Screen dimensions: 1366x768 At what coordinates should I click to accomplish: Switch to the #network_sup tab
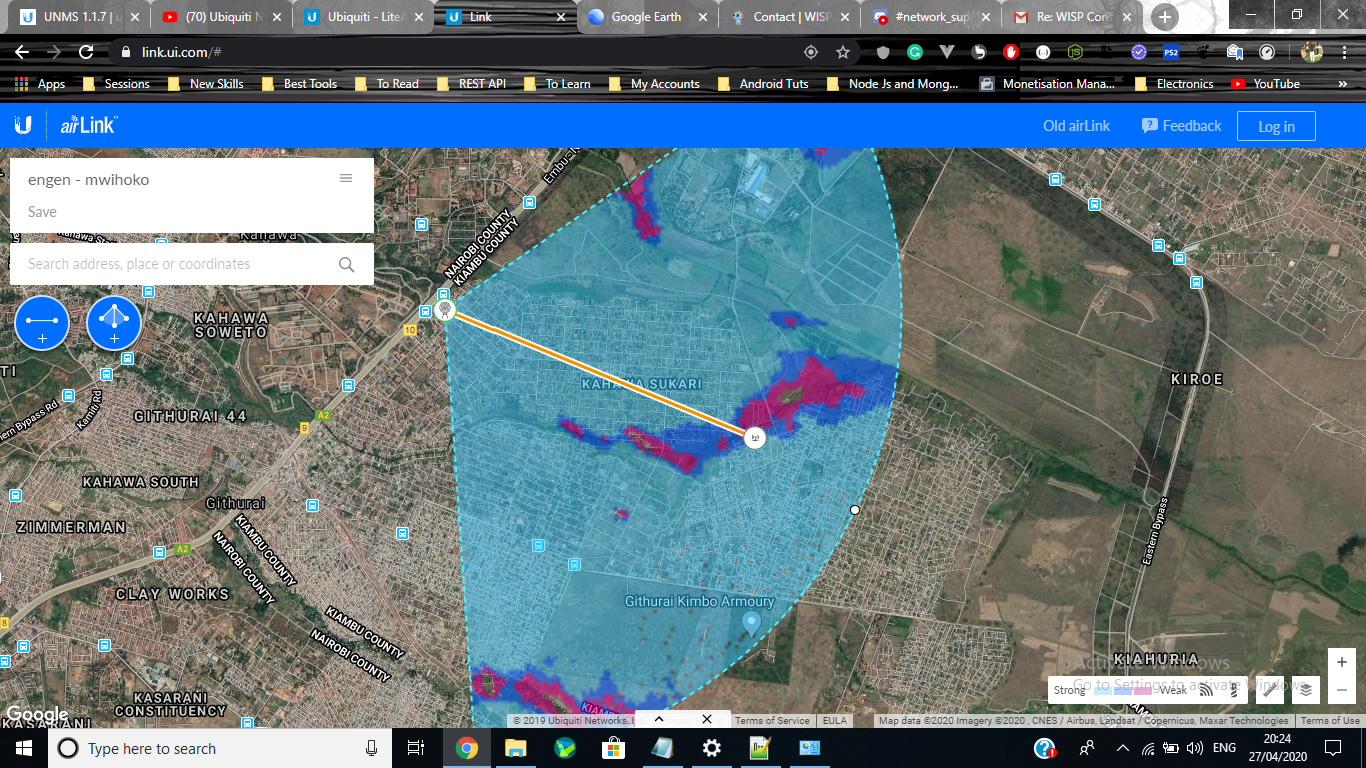point(932,16)
